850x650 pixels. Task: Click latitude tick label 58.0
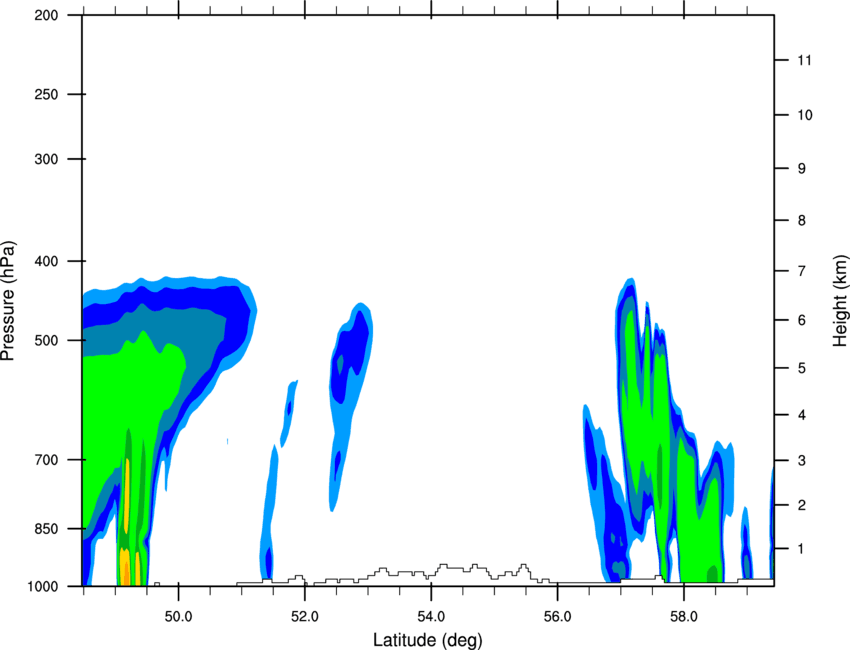tap(684, 617)
